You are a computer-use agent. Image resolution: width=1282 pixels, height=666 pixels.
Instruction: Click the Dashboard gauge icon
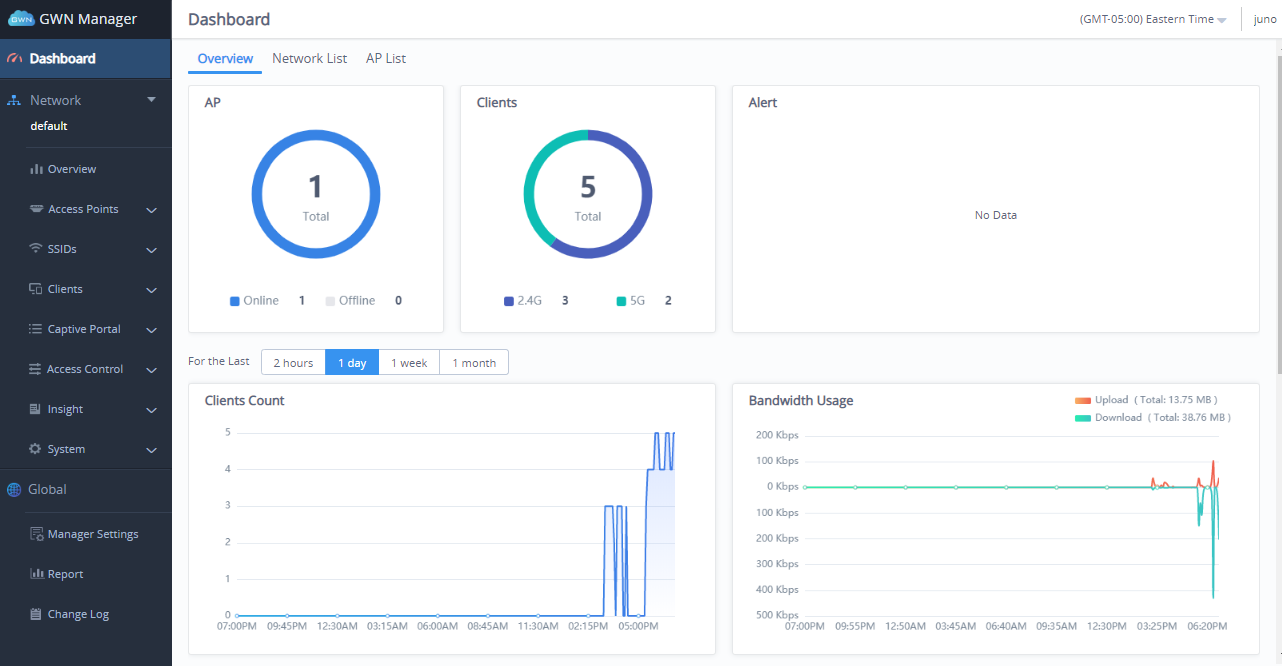(14, 59)
